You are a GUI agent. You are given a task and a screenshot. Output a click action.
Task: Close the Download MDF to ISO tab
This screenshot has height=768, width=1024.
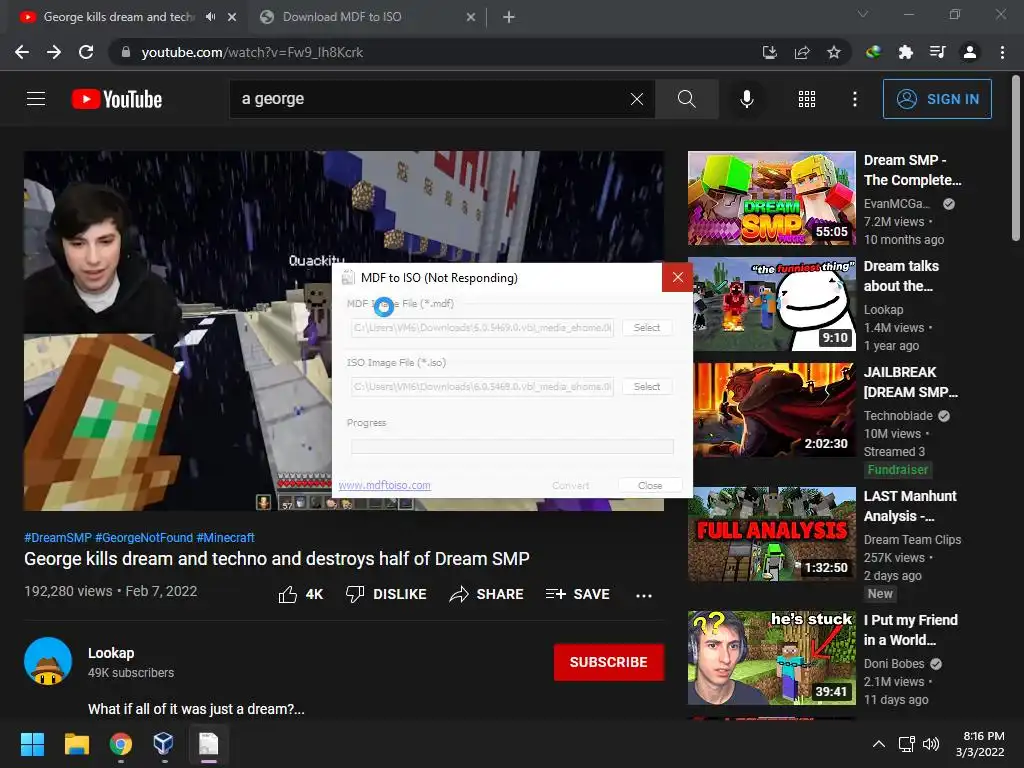pos(471,17)
